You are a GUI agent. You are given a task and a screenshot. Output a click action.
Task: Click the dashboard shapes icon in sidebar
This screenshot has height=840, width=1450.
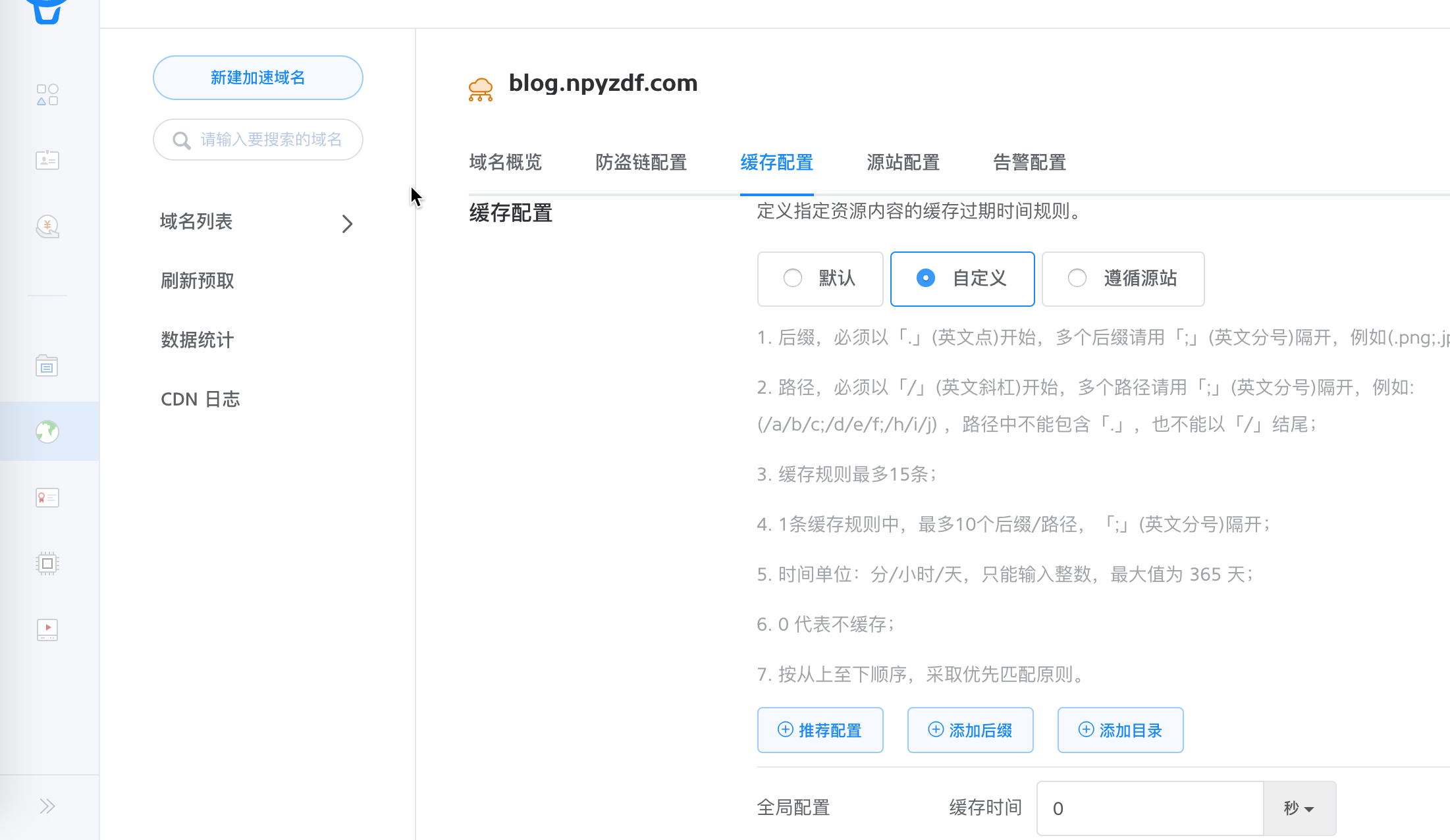[x=47, y=95]
